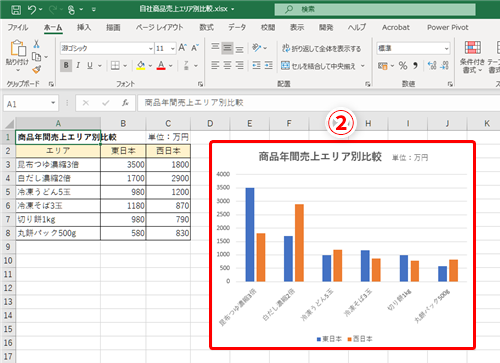500x363 pixels.
Task: Click the accounting currency format icon
Action: click(383, 66)
